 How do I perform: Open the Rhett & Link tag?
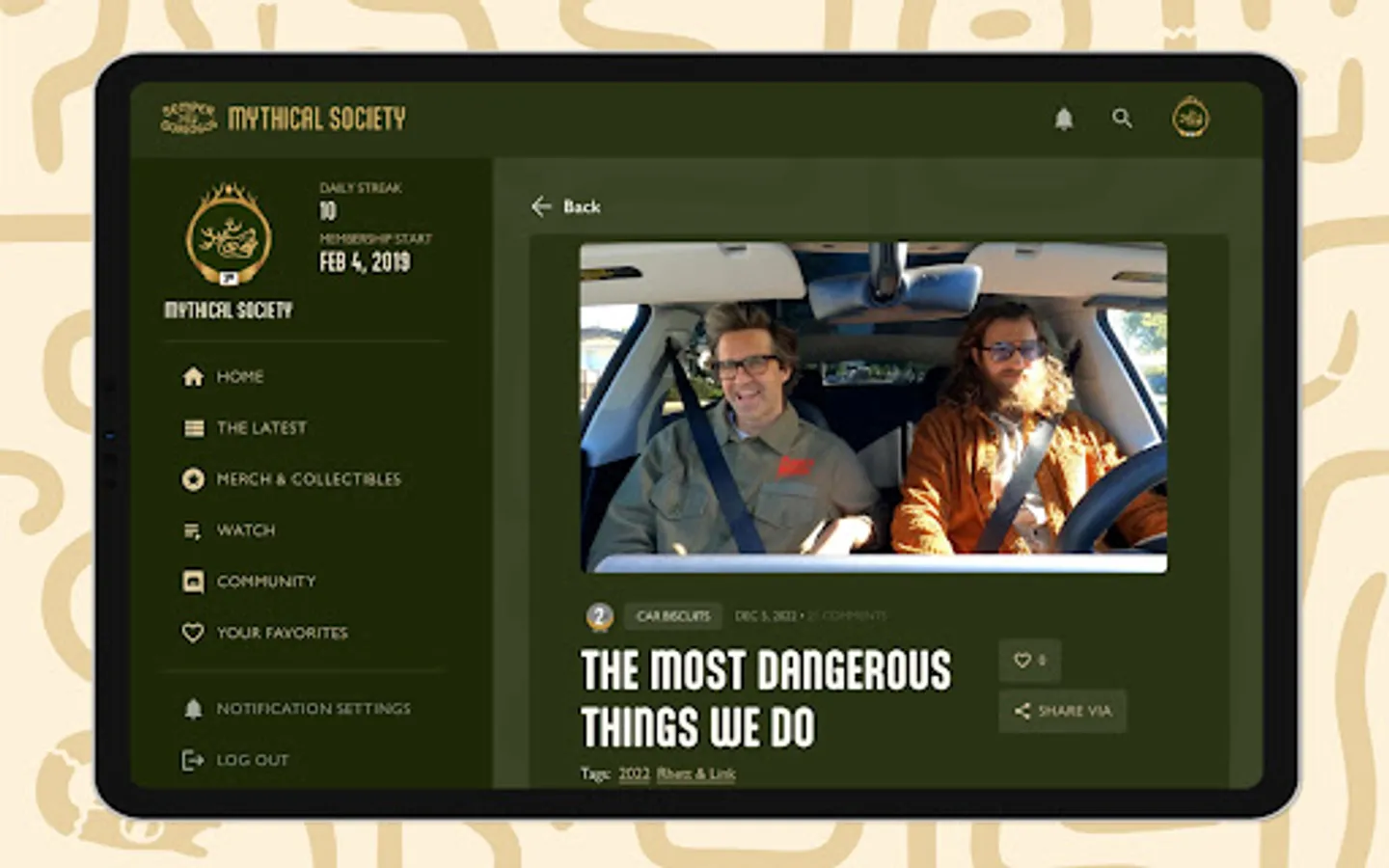pos(695,773)
